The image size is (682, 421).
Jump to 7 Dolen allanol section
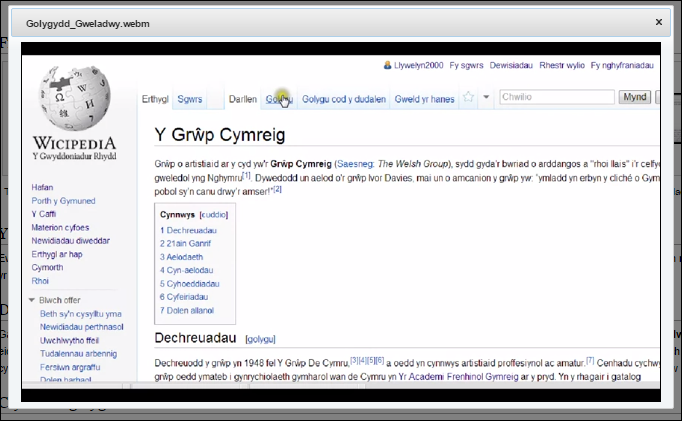[x=187, y=311]
